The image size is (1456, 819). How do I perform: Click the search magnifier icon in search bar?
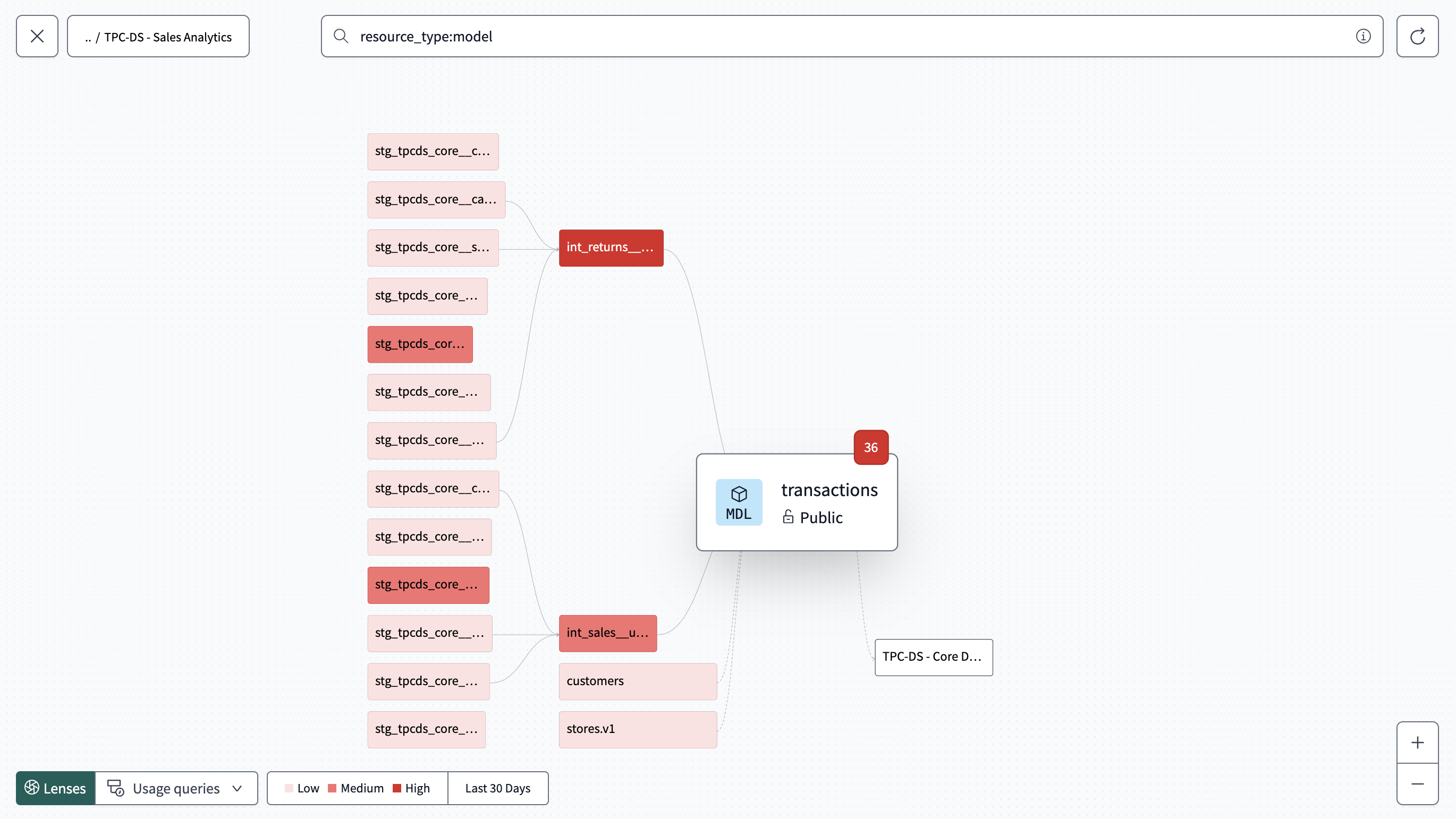[341, 36]
